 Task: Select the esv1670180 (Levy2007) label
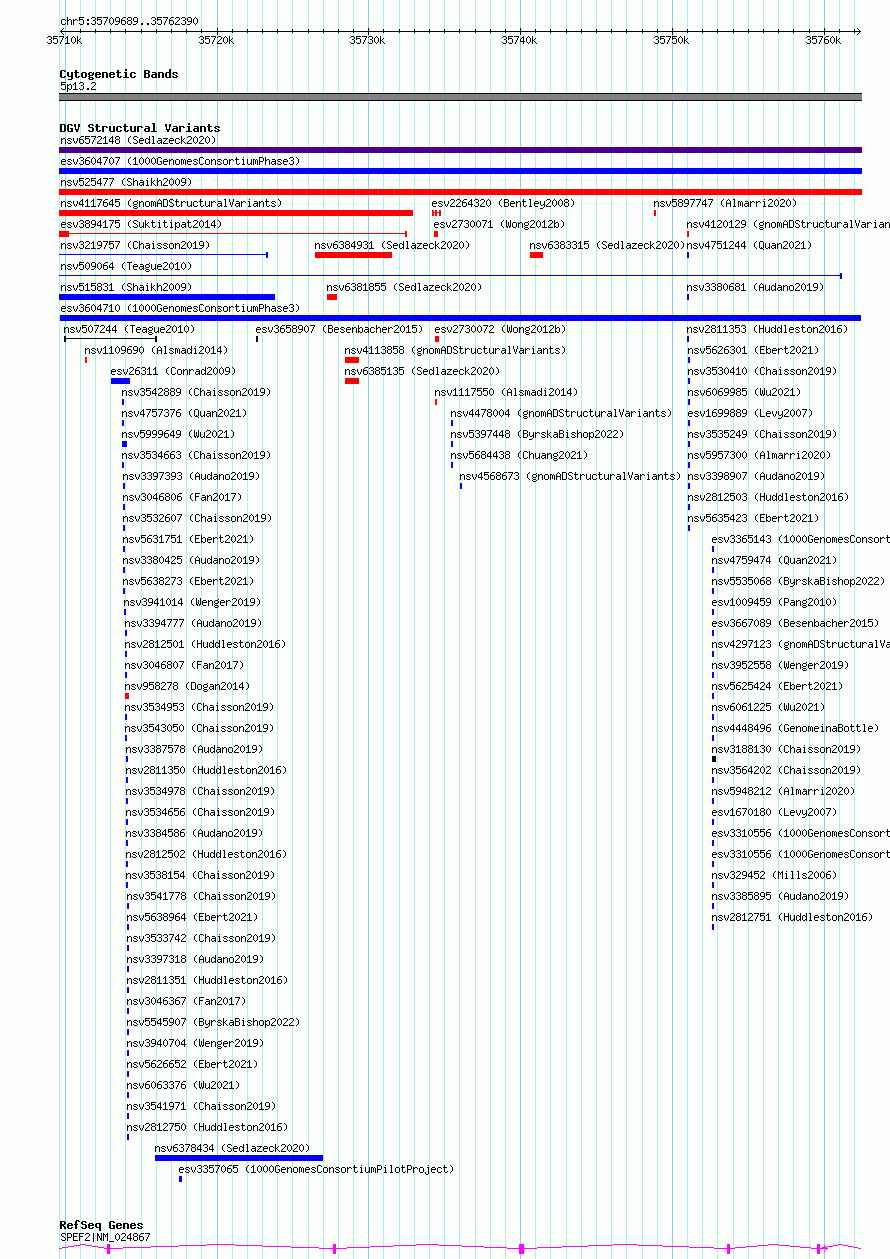click(775, 812)
